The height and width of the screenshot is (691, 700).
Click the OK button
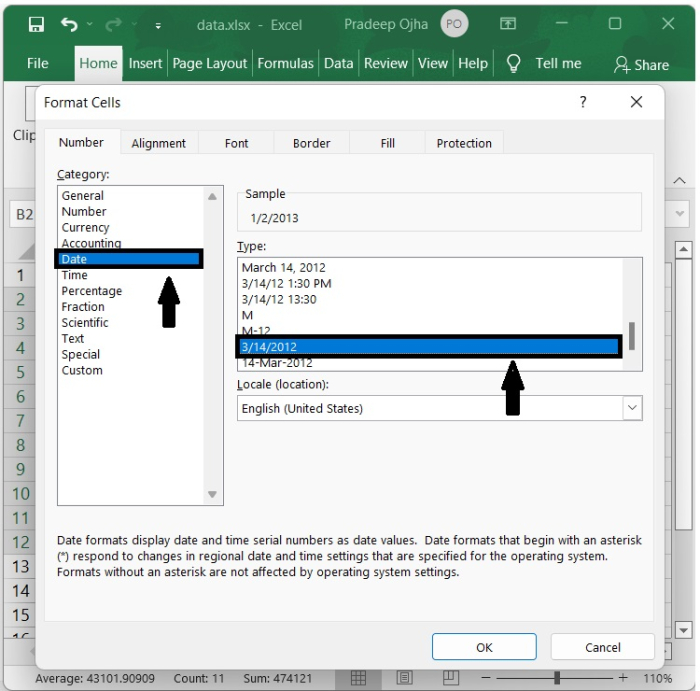click(x=484, y=647)
